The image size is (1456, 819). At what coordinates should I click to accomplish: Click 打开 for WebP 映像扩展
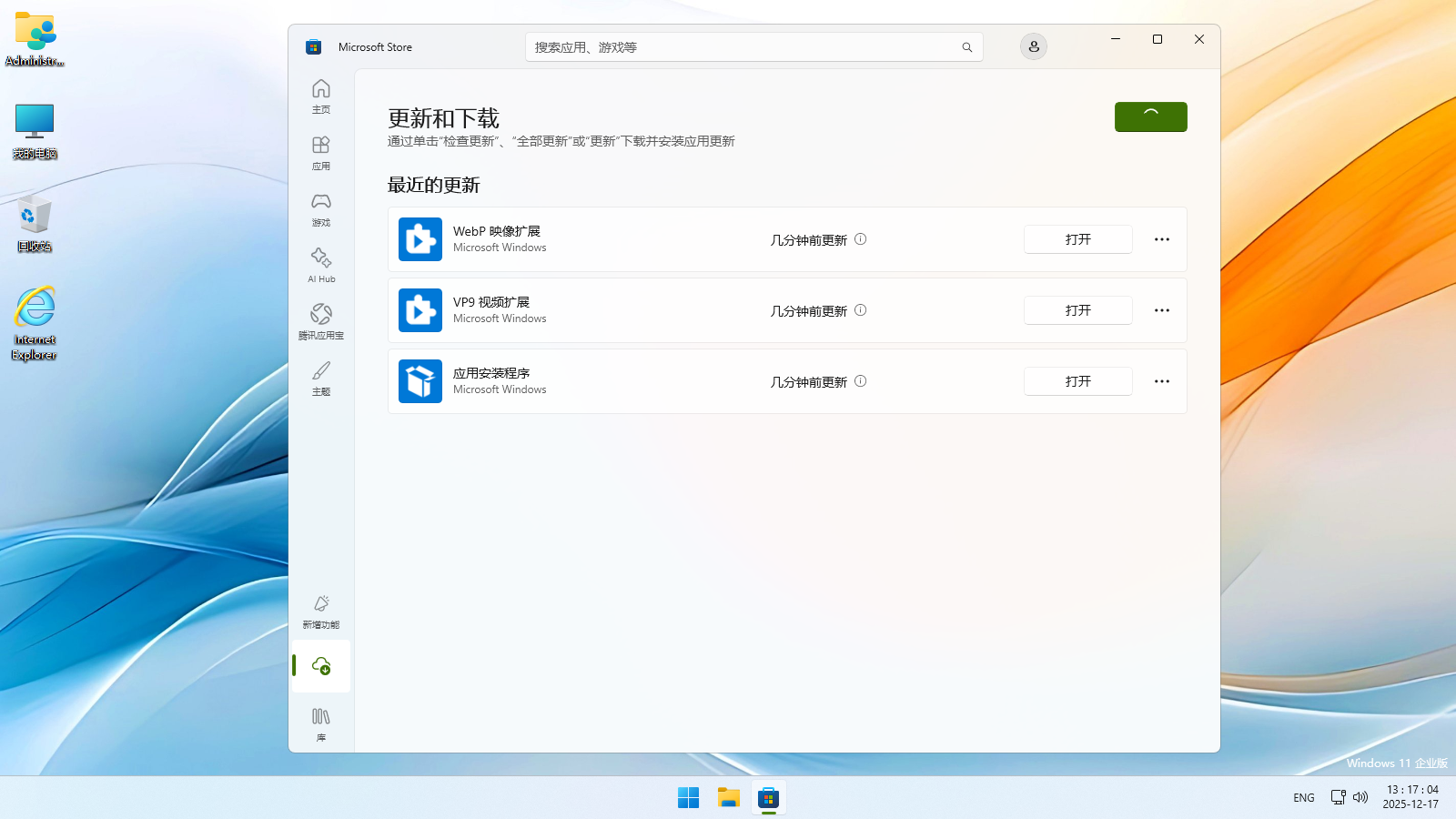coord(1078,239)
